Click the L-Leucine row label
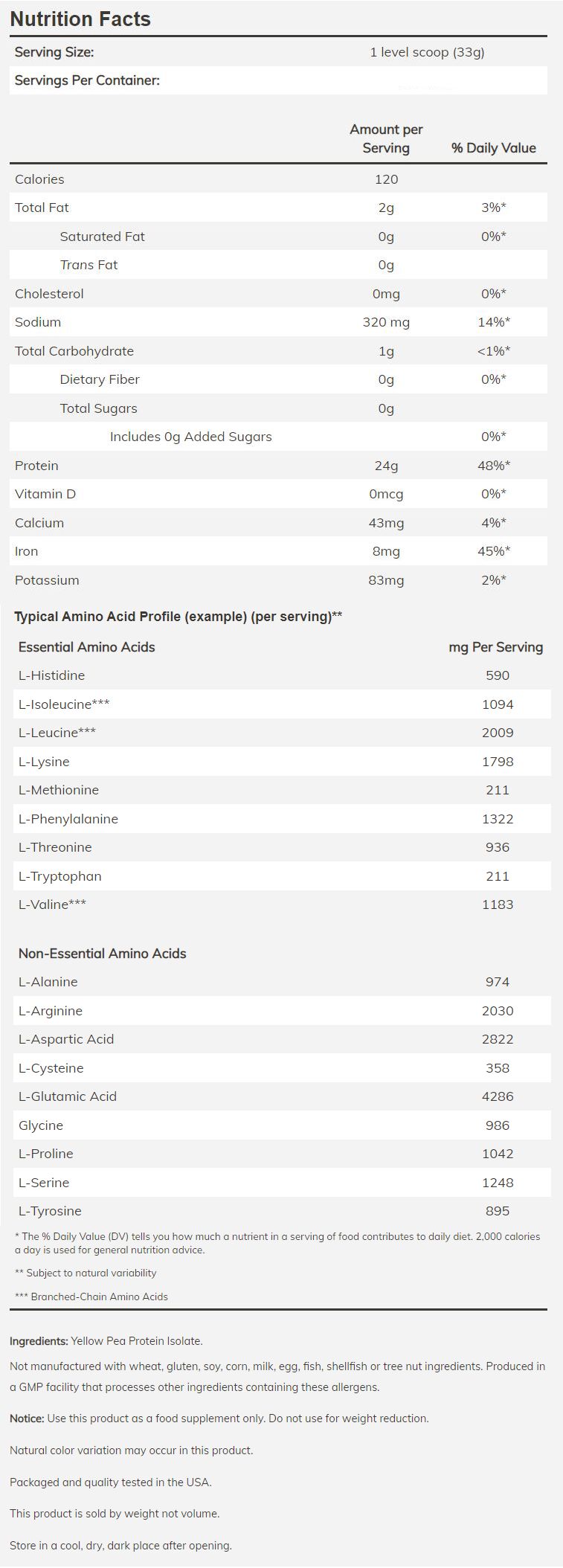 coord(57,733)
